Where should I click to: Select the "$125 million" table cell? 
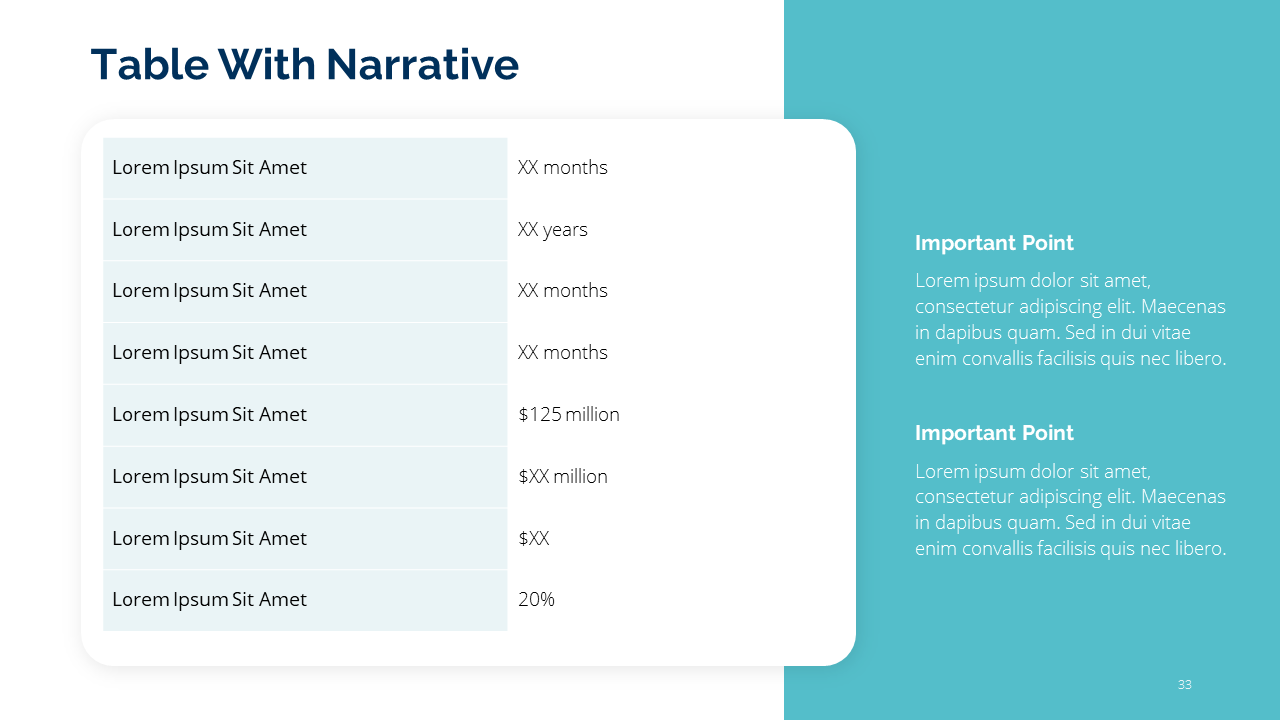click(x=569, y=415)
